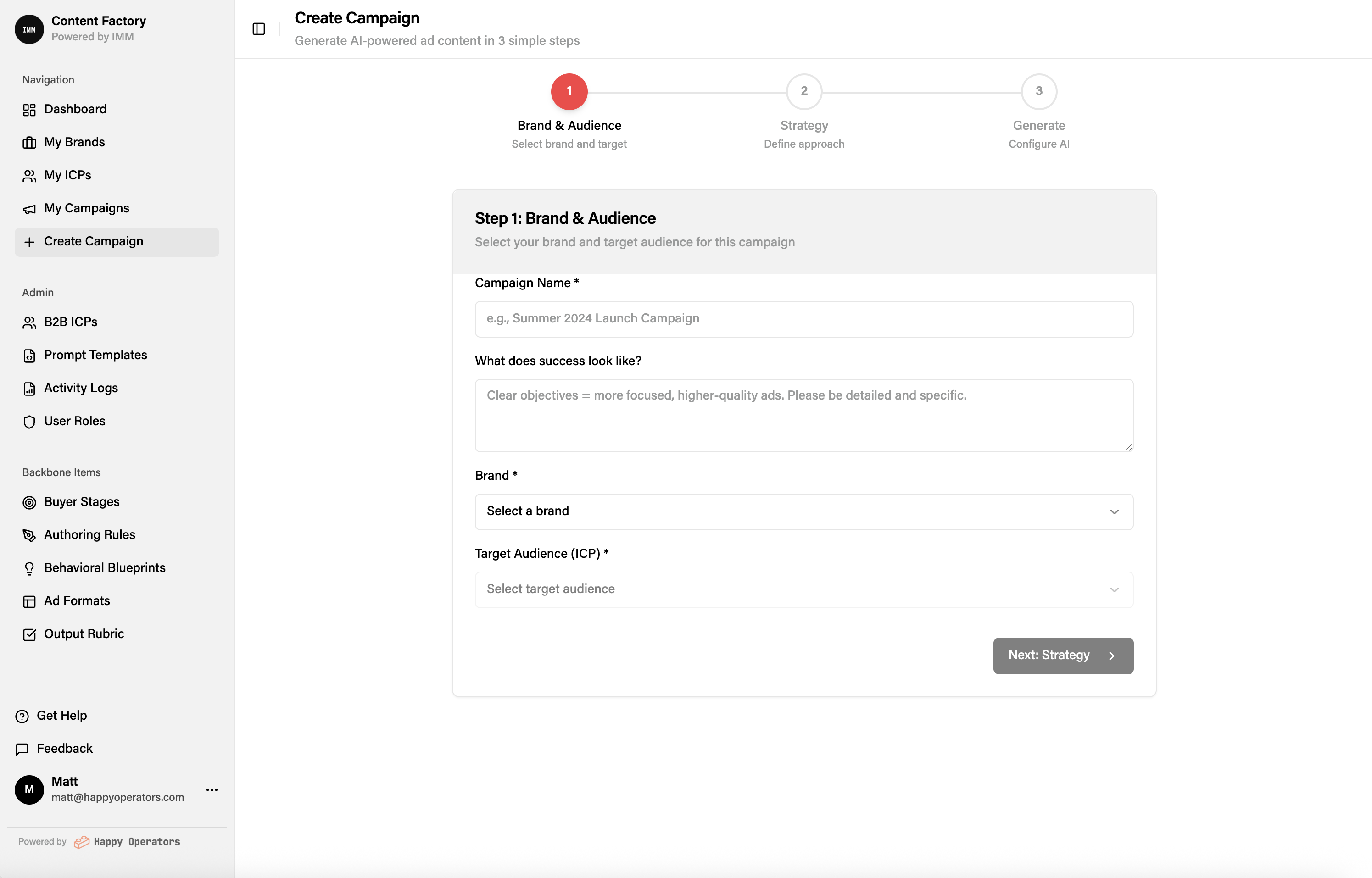Select the Buyer Stages target icon
Viewport: 1372px width, 878px height.
point(30,502)
